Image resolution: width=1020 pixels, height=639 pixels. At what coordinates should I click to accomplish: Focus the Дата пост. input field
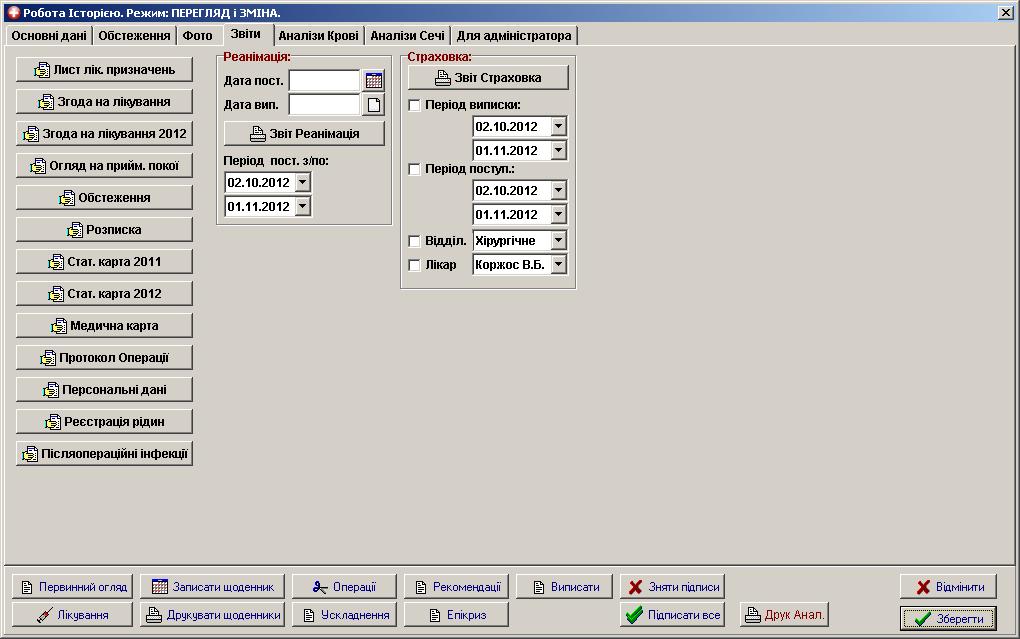(x=324, y=81)
